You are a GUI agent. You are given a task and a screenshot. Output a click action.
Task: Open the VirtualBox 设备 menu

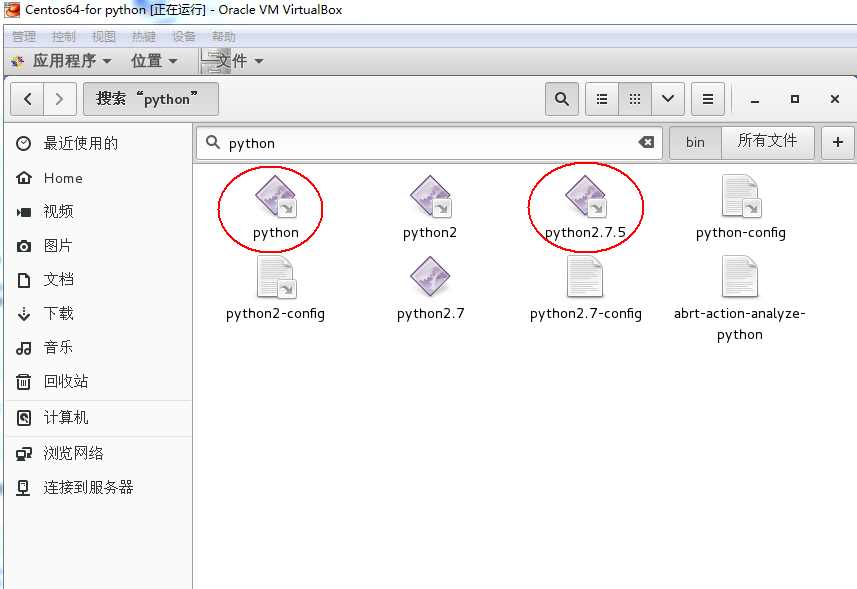184,37
